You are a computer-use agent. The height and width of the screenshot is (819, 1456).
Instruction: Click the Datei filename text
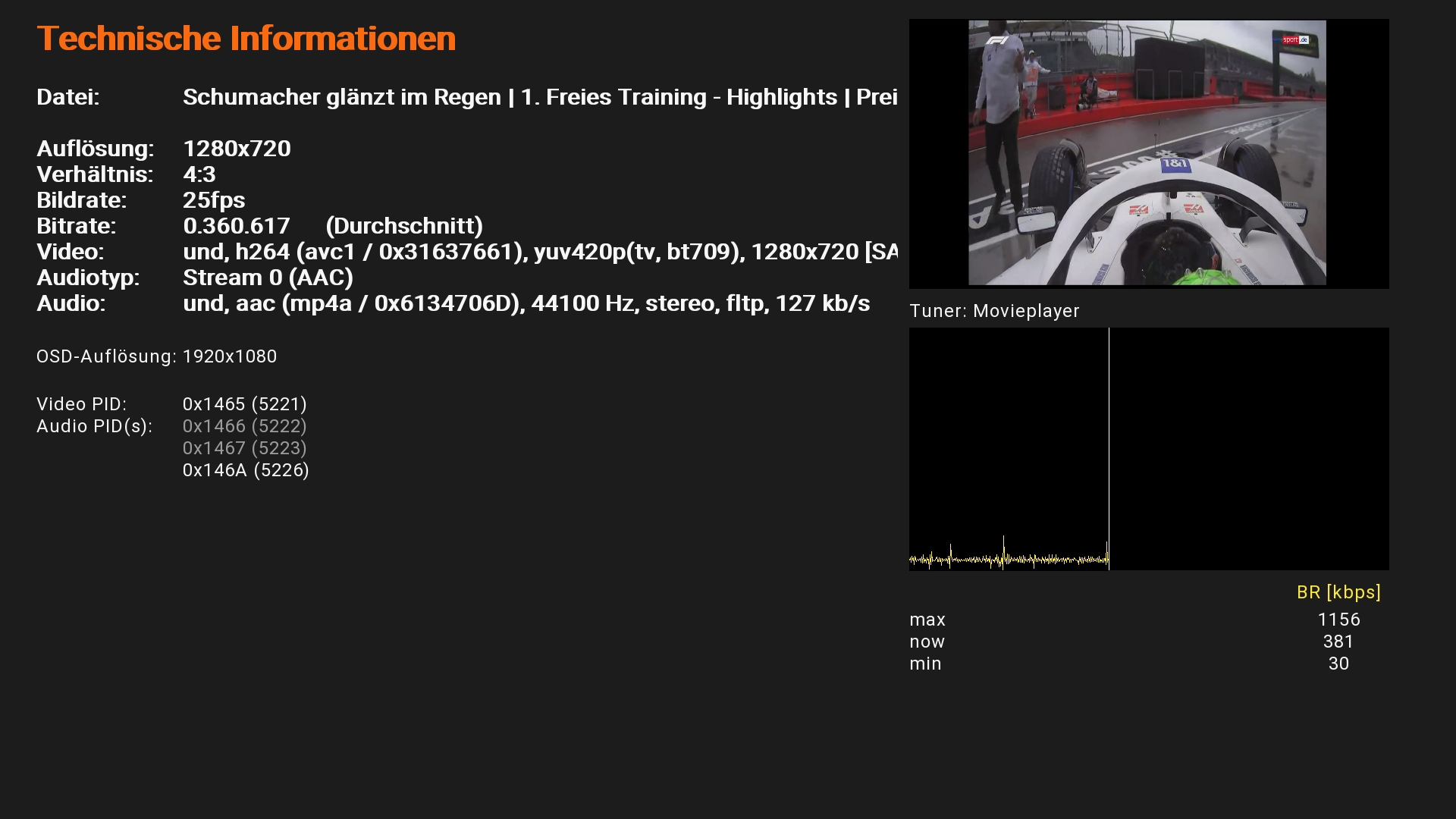[540, 97]
